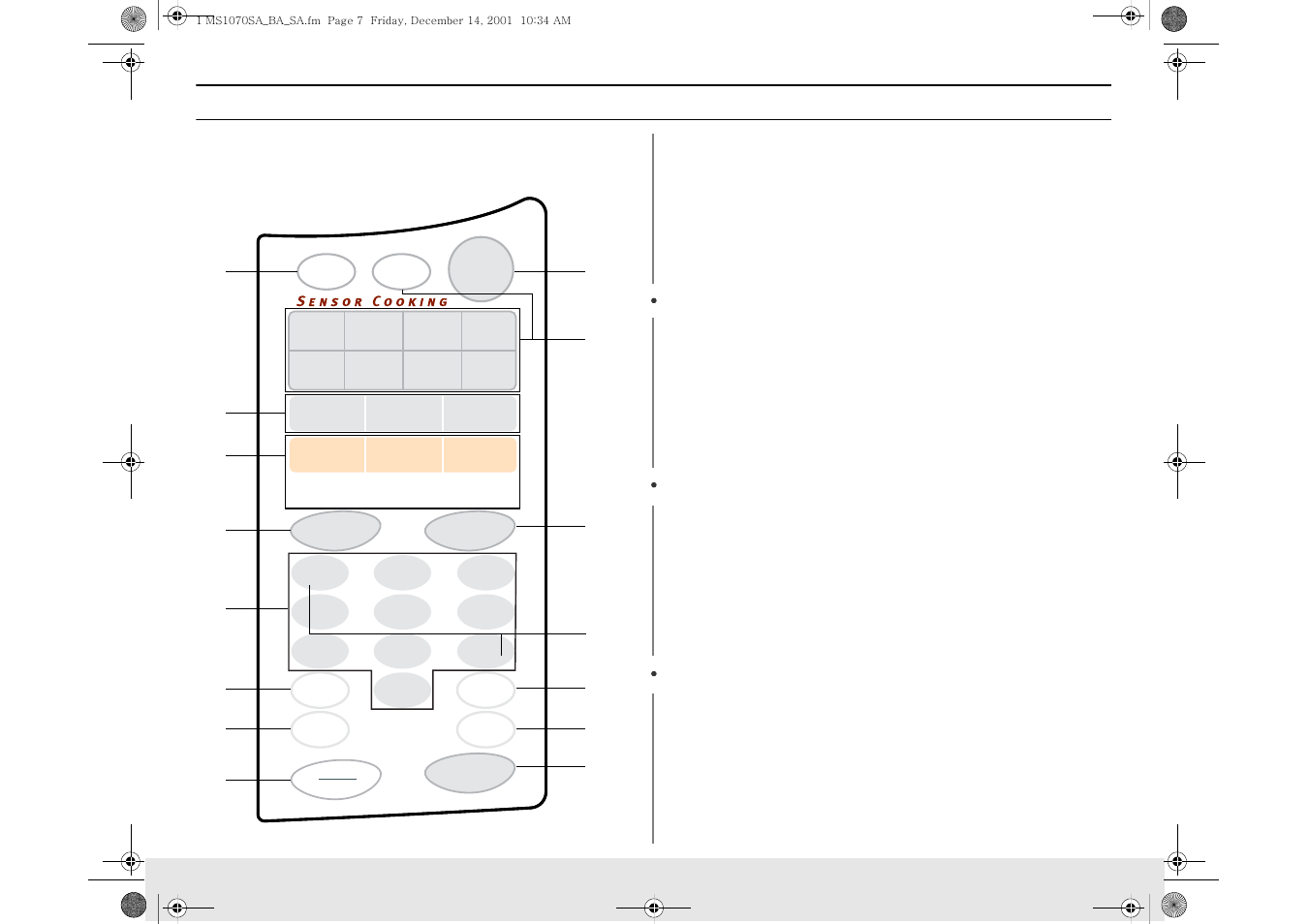Click the large round gray dial button
Screen dimensions: 1309x924
481,269
